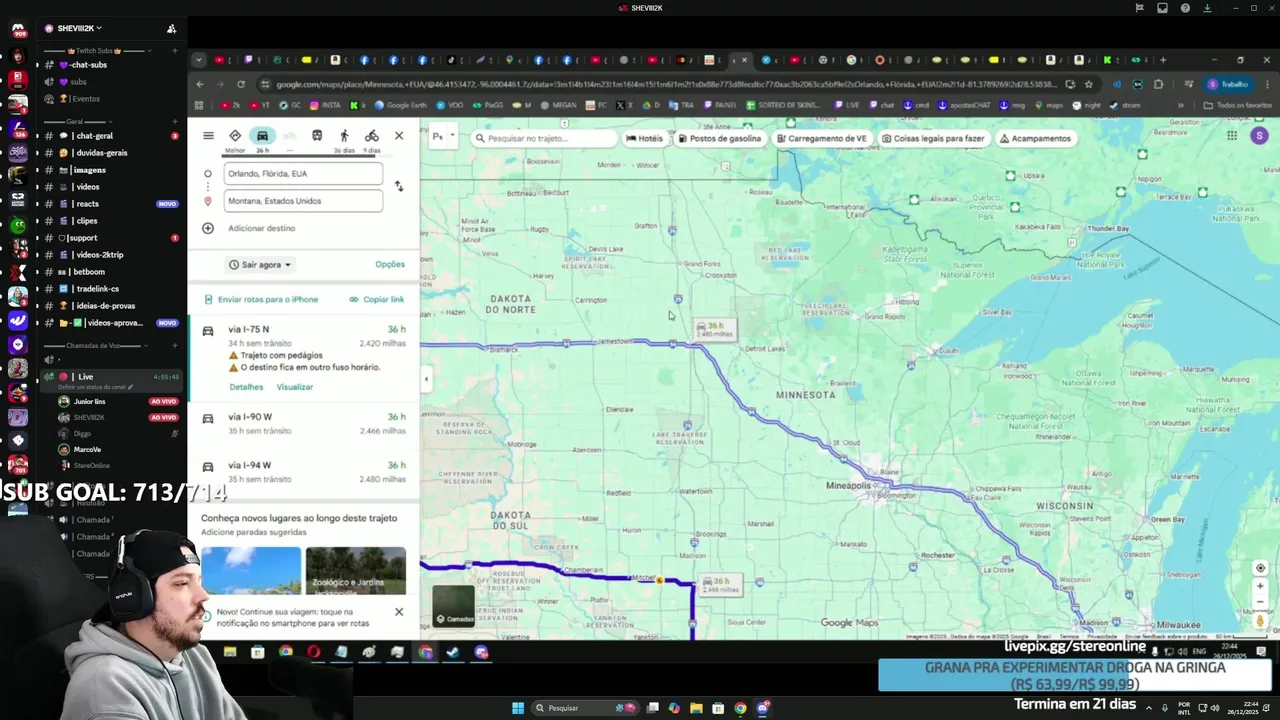Open the route selector dropdown arrow
The width and height of the screenshot is (1280, 720).
click(453, 136)
